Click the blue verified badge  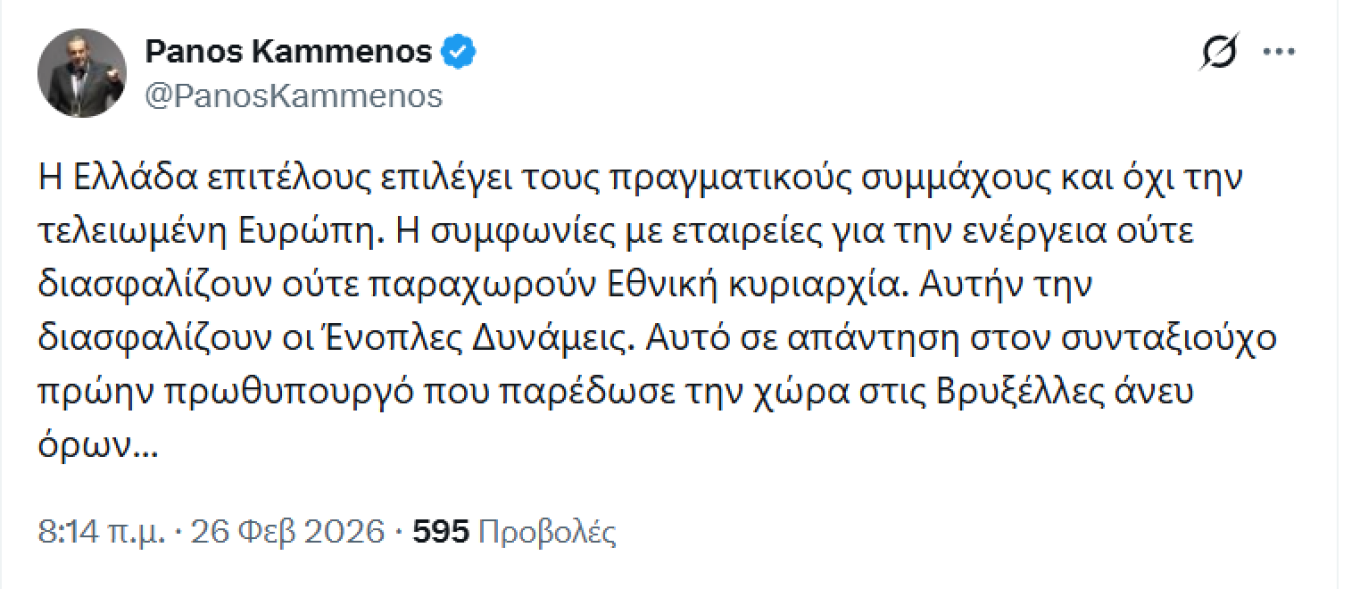pyautogui.click(x=459, y=51)
